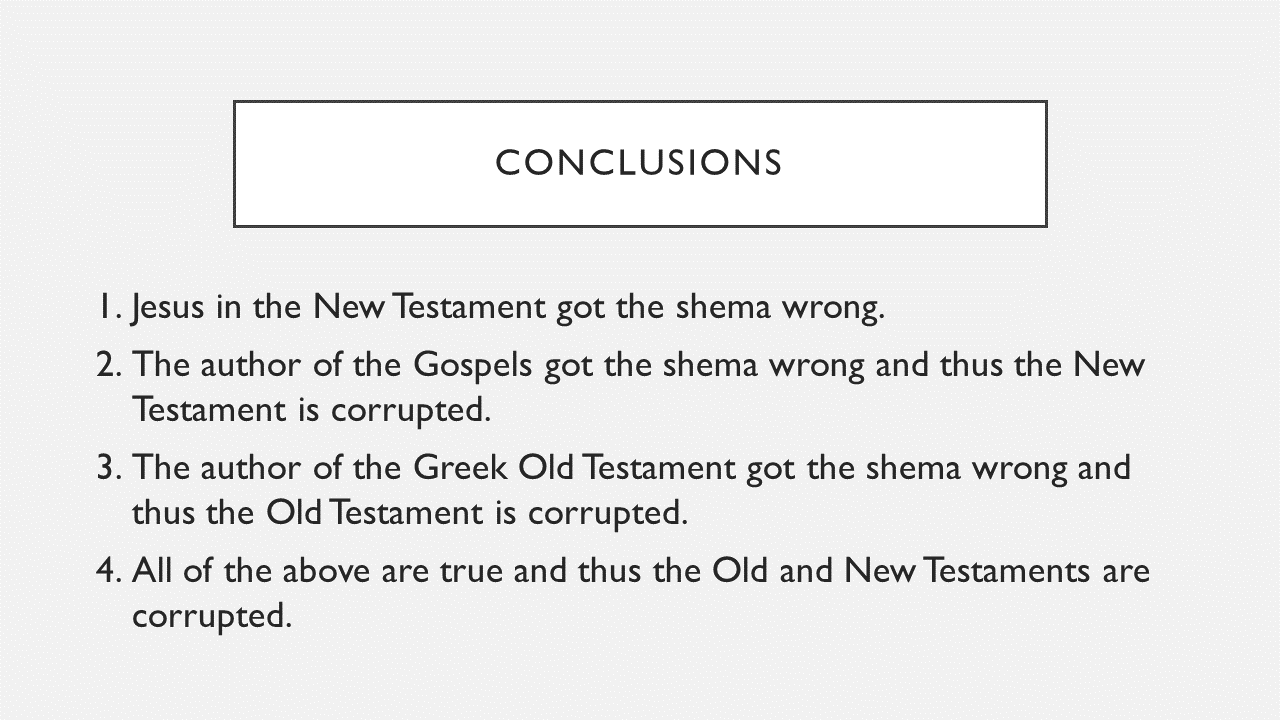Click the final word "corrupted." on the last line

212,616
